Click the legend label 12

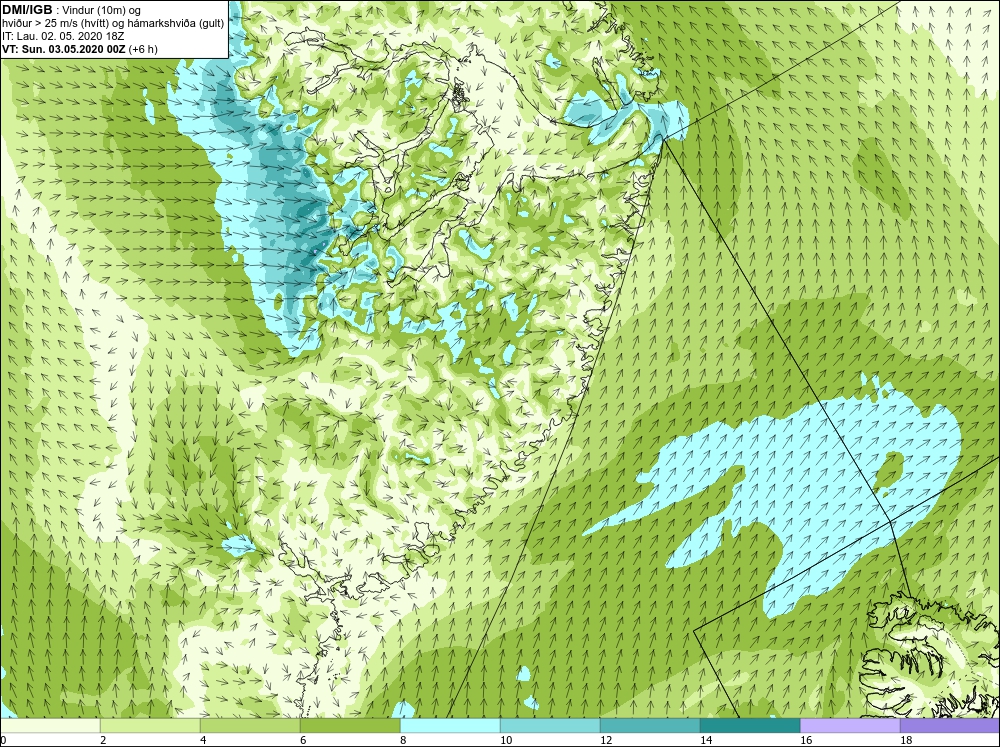coord(606,740)
